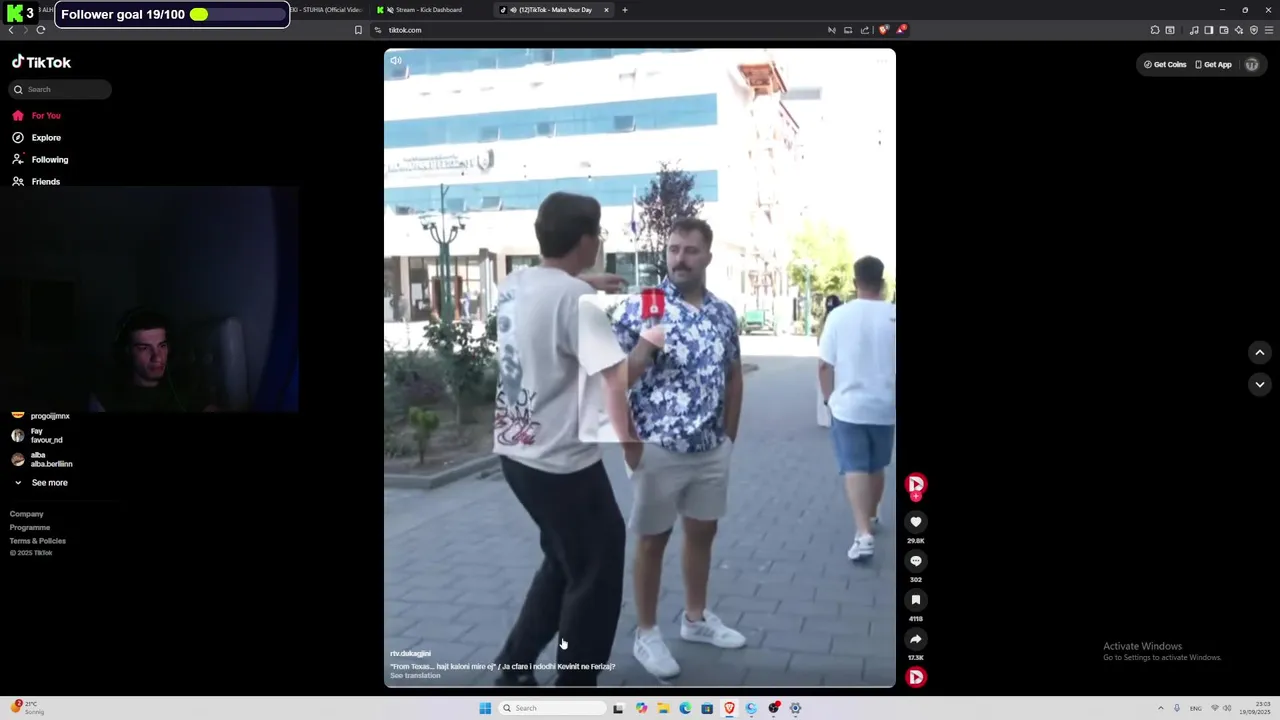Click the webcam overlay thumbnail
Image resolution: width=1280 pixels, height=720 pixels.
pyautogui.click(x=150, y=299)
